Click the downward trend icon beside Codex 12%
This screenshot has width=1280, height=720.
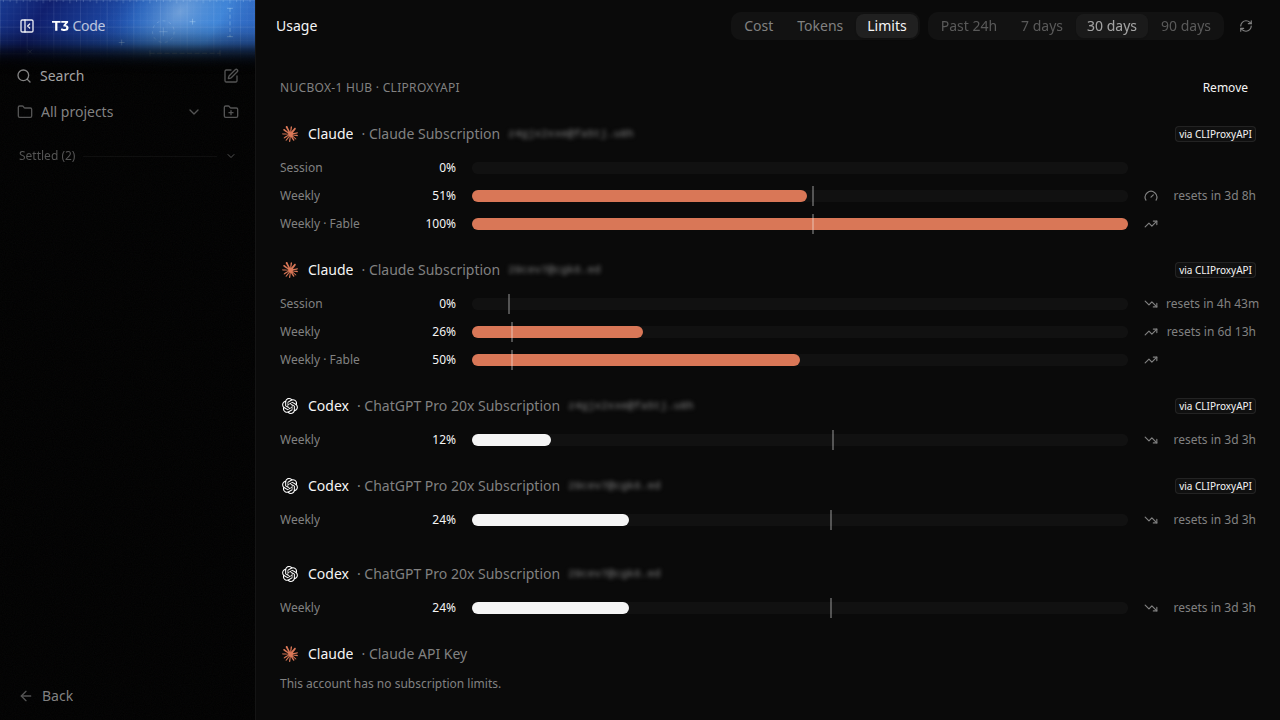pyautogui.click(x=1151, y=440)
